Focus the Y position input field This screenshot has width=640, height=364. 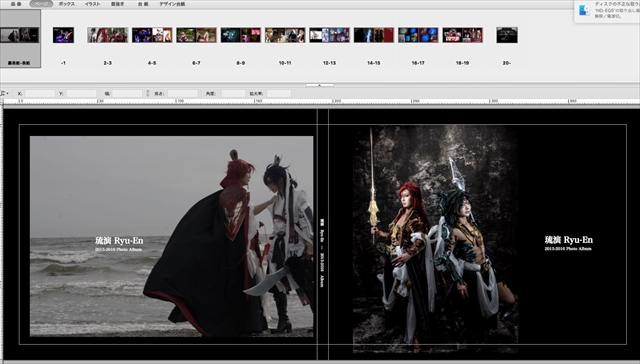pyautogui.click(x=82, y=93)
